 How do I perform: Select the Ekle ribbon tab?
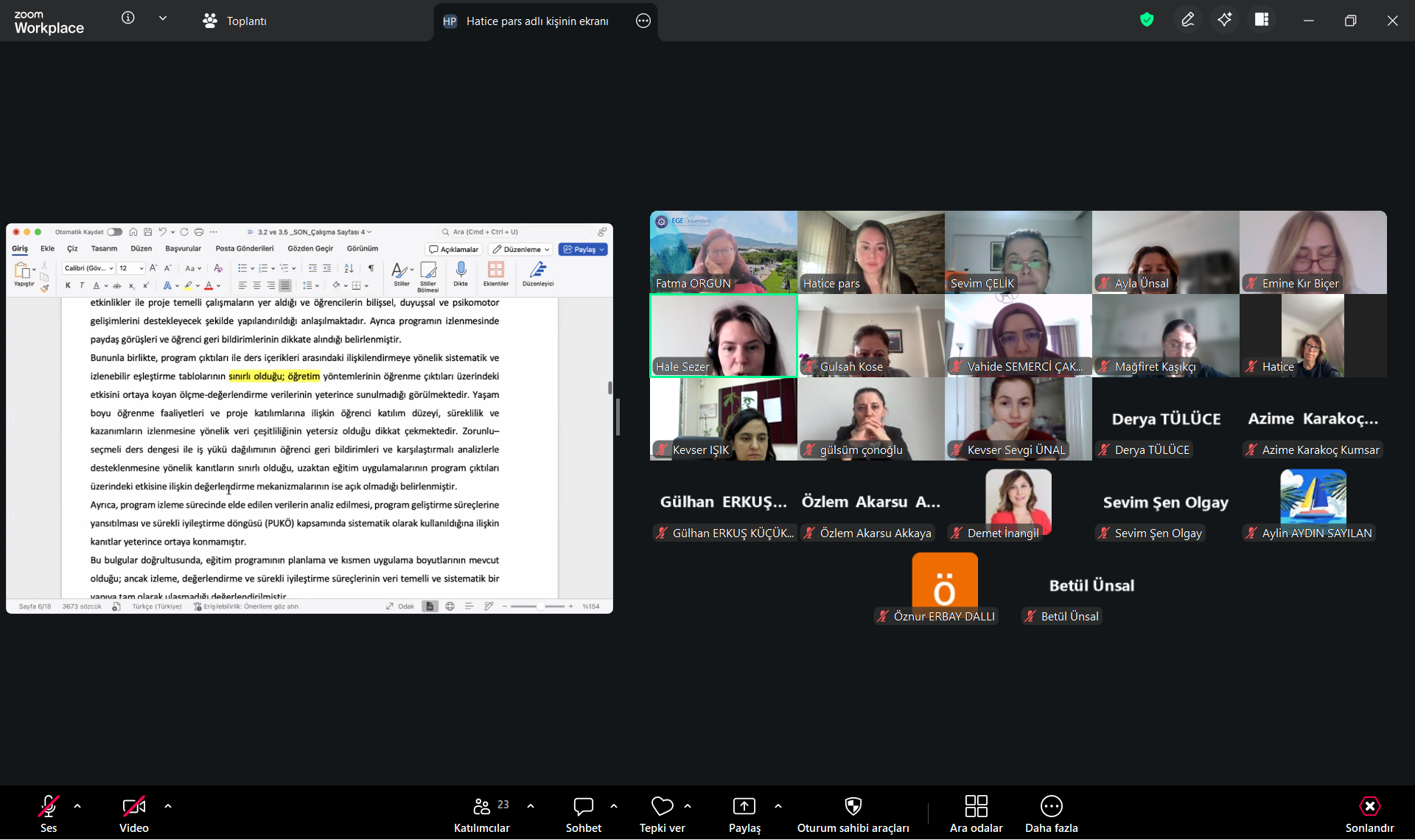(48, 249)
